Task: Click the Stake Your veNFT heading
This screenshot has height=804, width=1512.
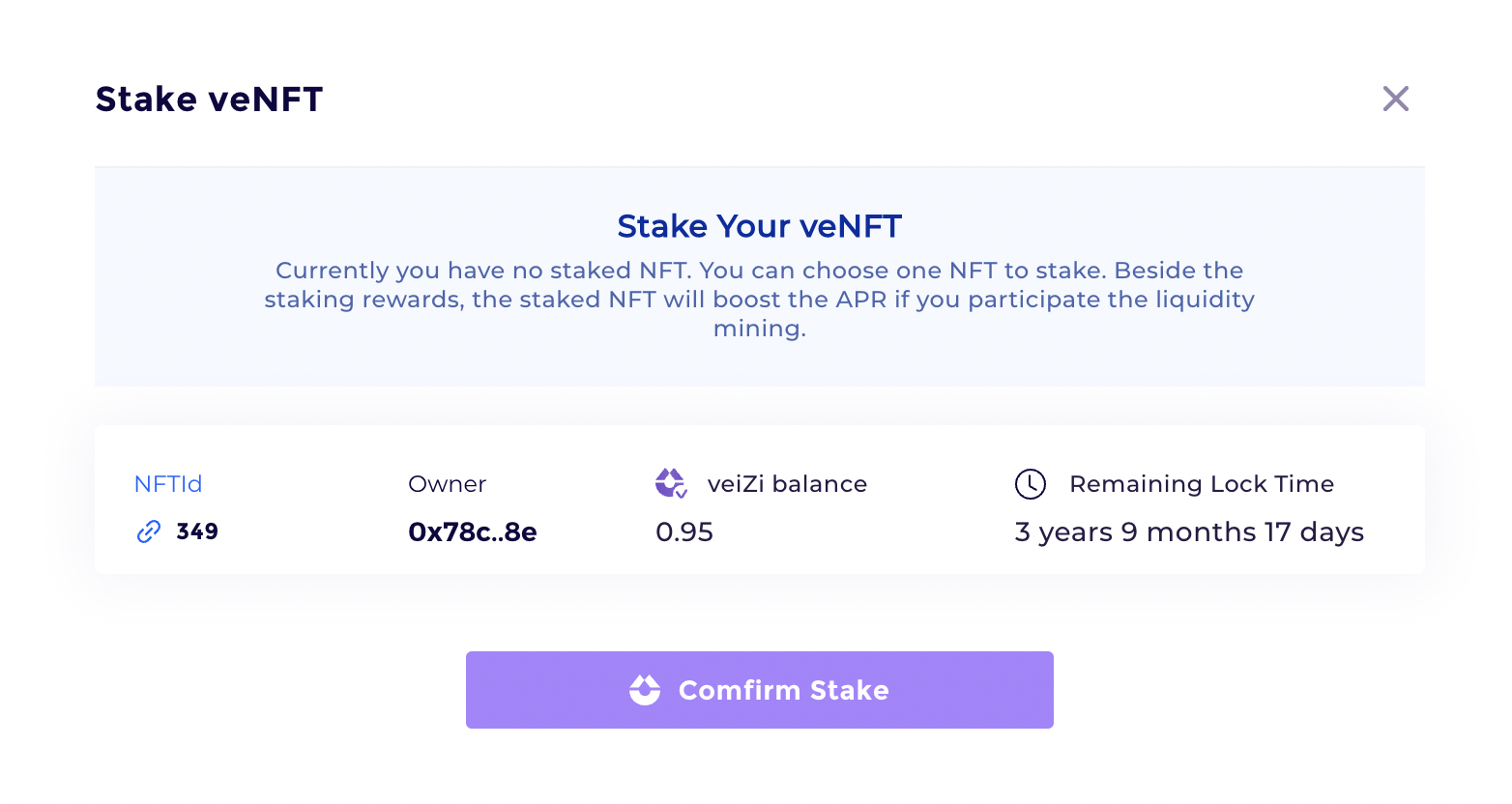Action: tap(759, 226)
